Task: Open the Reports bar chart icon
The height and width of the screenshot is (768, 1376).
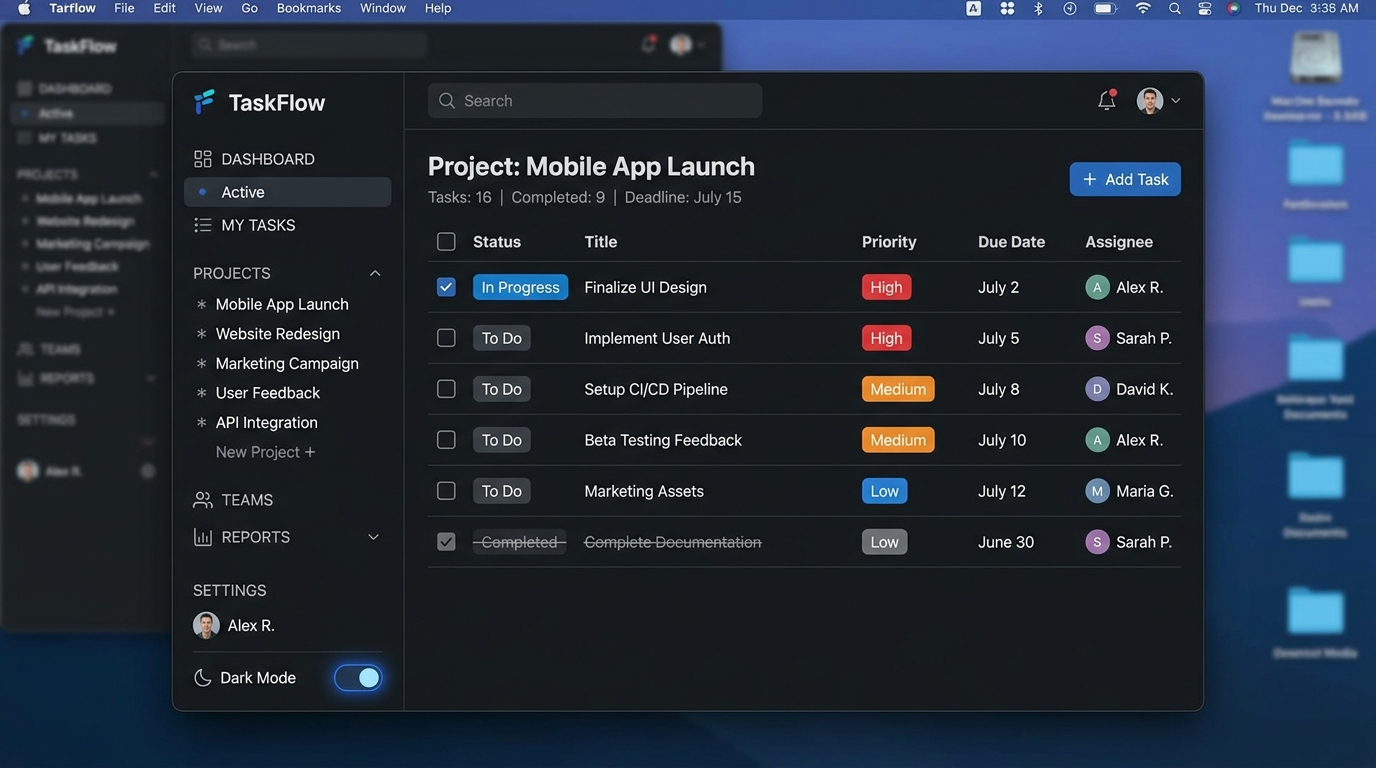Action: pyautogui.click(x=202, y=536)
